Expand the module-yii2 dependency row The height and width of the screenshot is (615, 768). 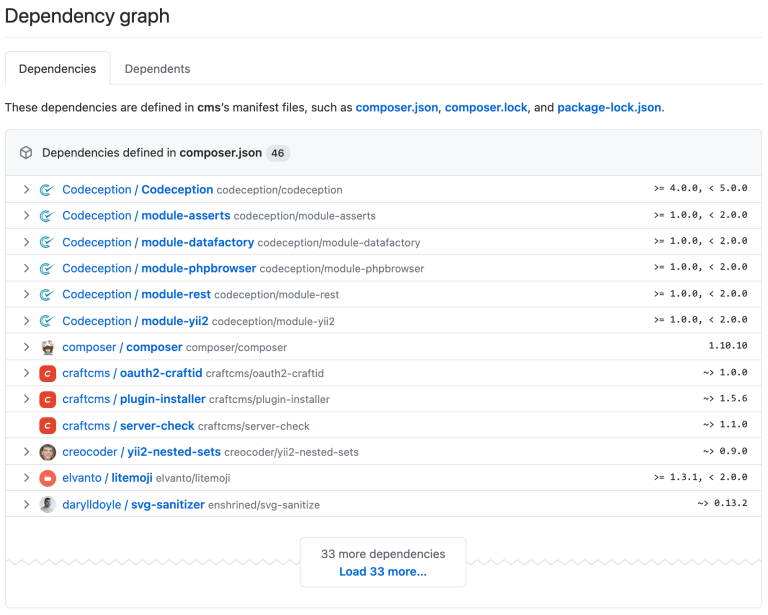[x=26, y=321]
